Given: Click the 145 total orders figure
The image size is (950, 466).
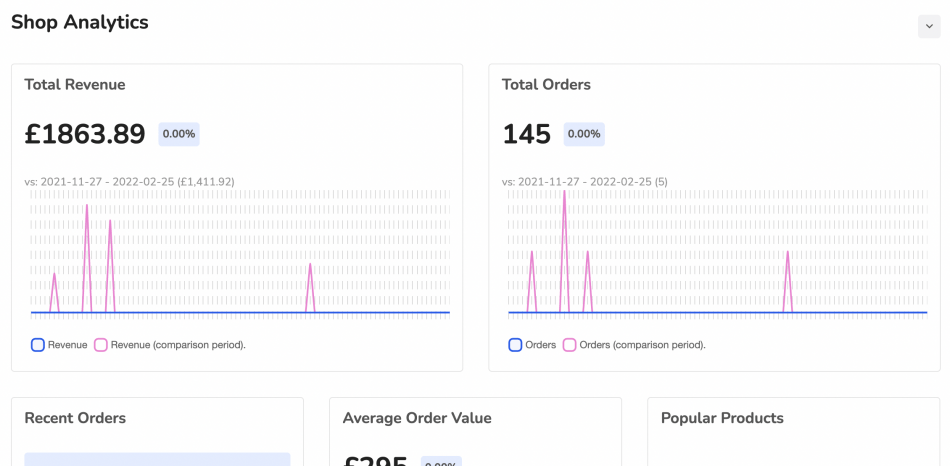Looking at the screenshot, I should (526, 134).
